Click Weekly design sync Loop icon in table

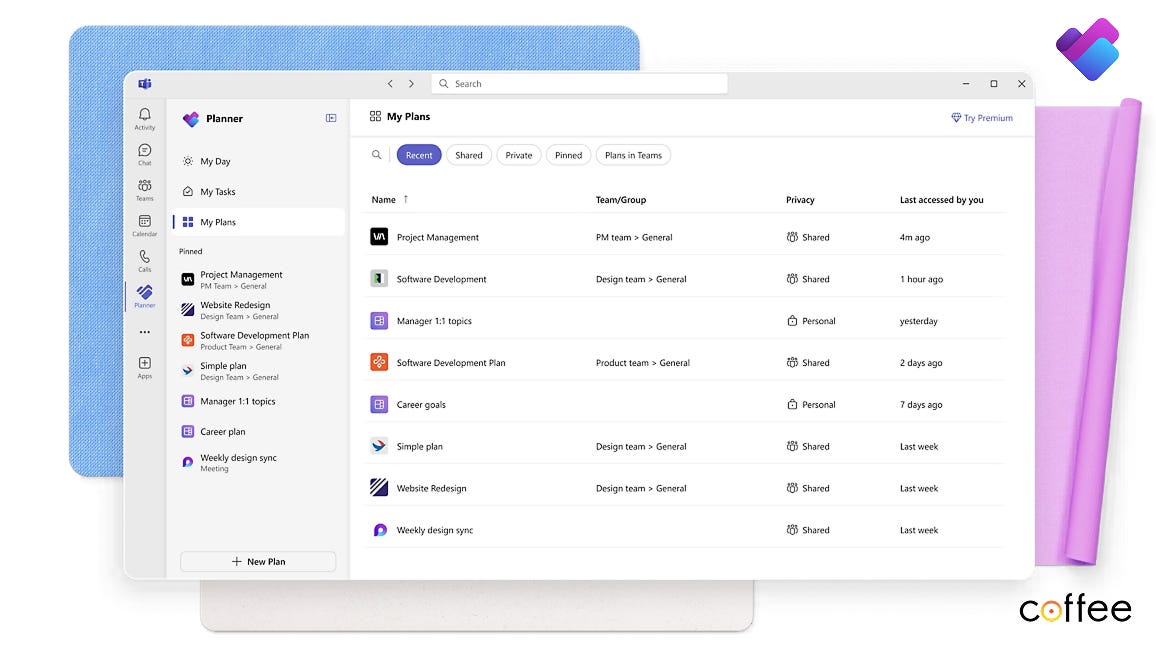[x=380, y=530]
